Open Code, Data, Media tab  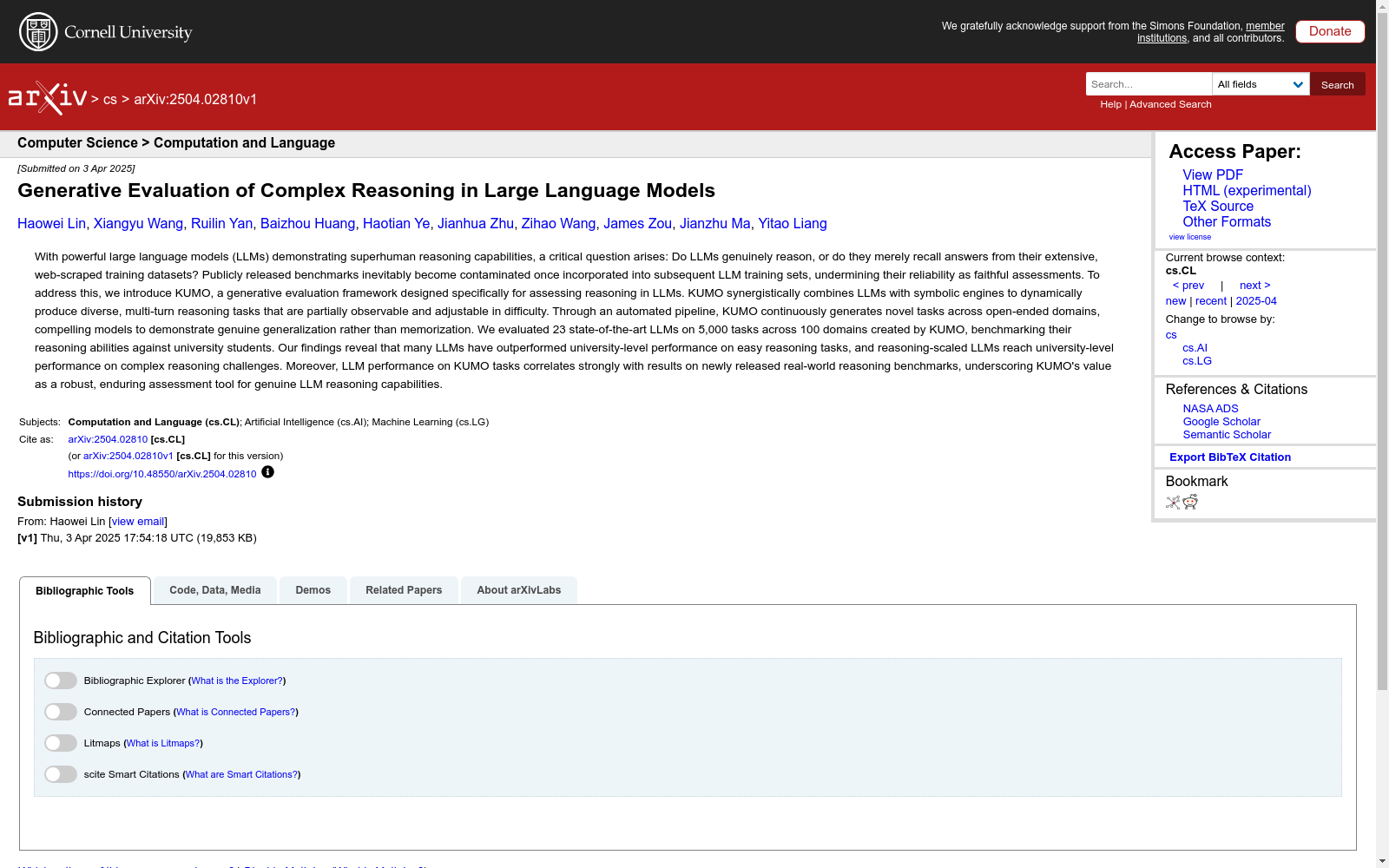pyautogui.click(x=215, y=590)
